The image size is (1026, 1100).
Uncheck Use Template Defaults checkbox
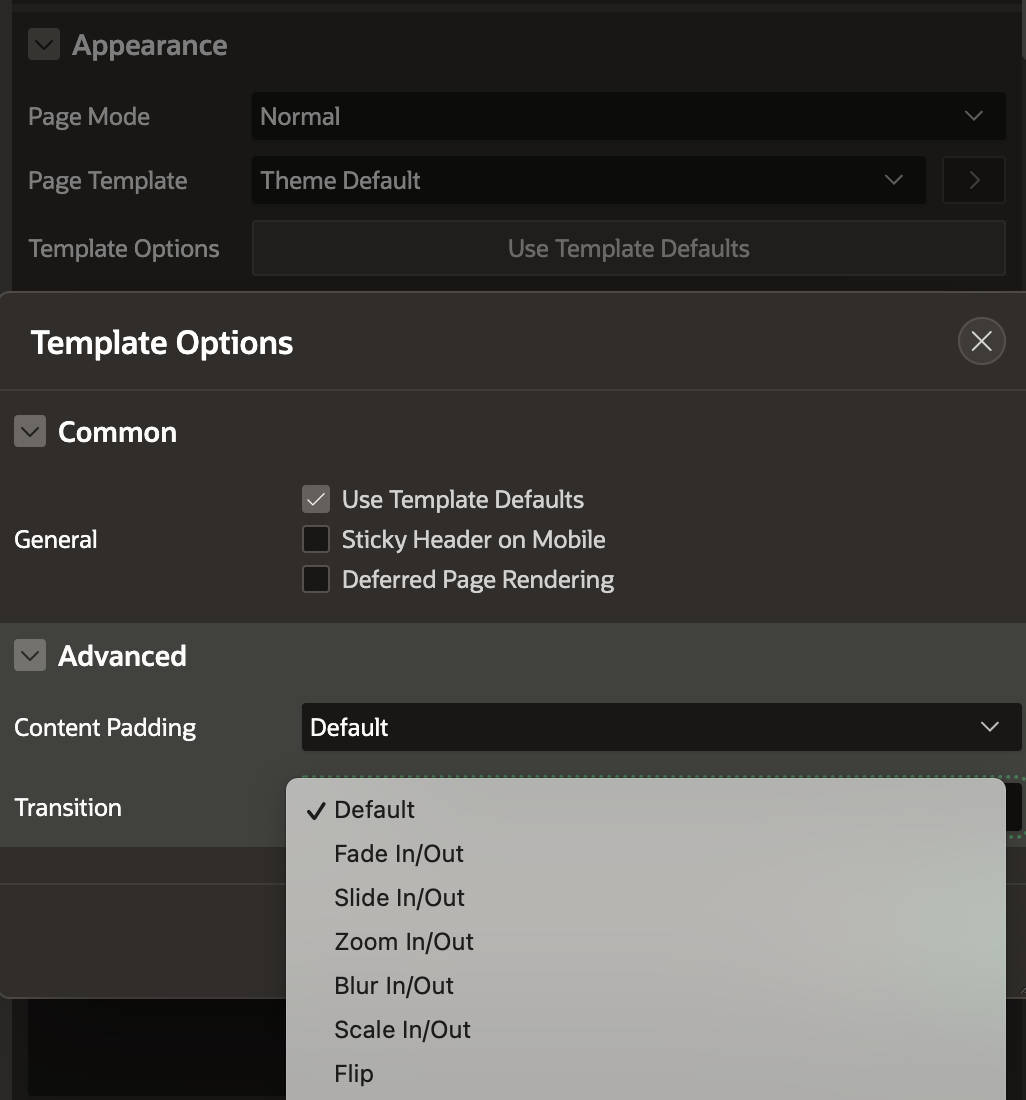pyautogui.click(x=316, y=499)
